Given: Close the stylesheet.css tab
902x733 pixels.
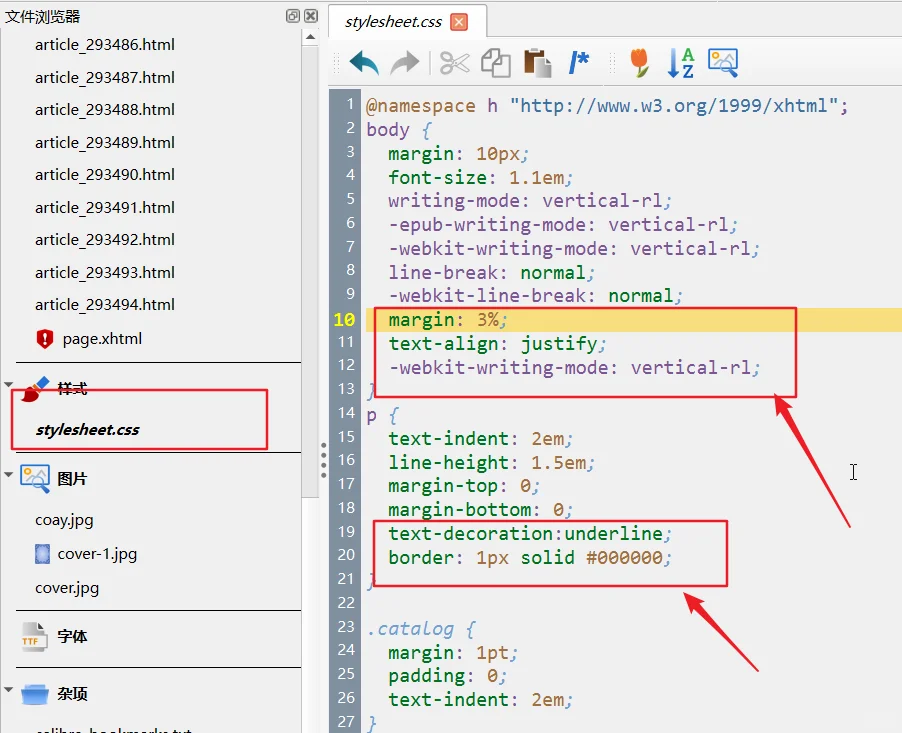Looking at the screenshot, I should 458,22.
